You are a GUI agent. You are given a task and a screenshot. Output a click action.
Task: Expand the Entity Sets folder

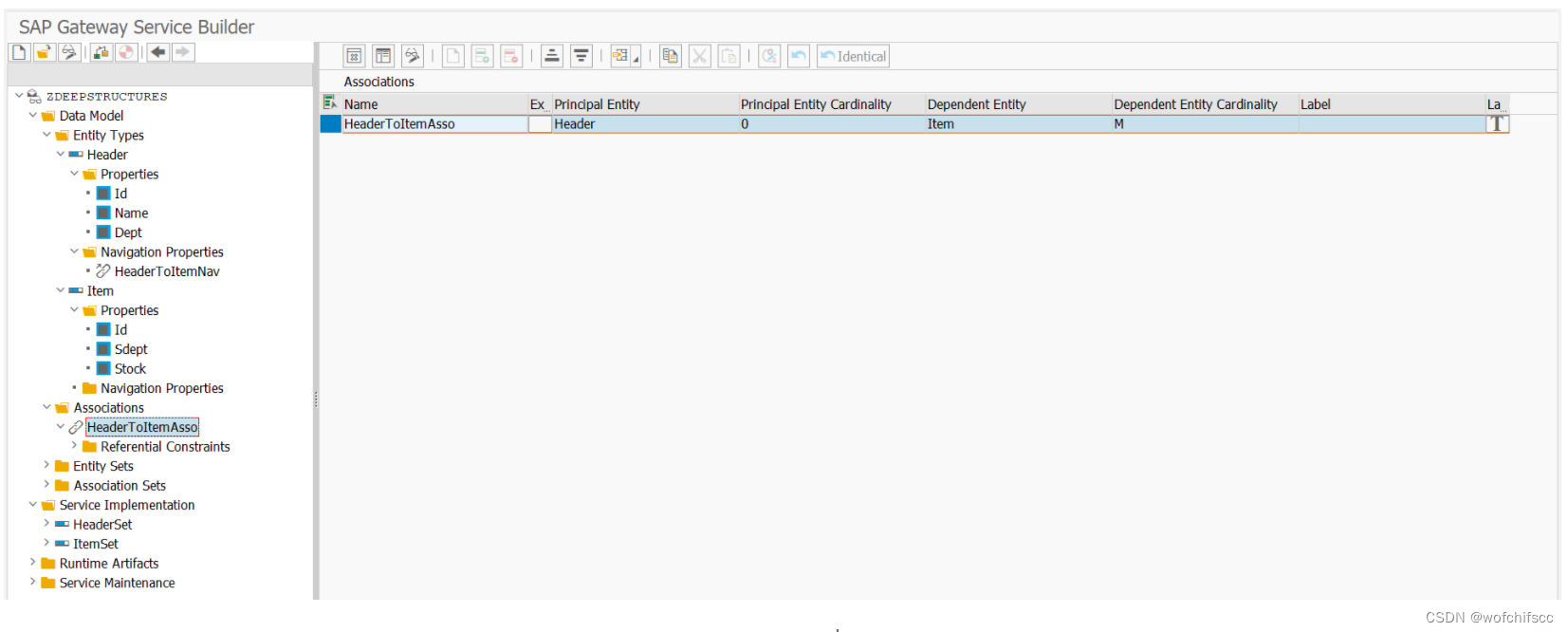click(46, 465)
